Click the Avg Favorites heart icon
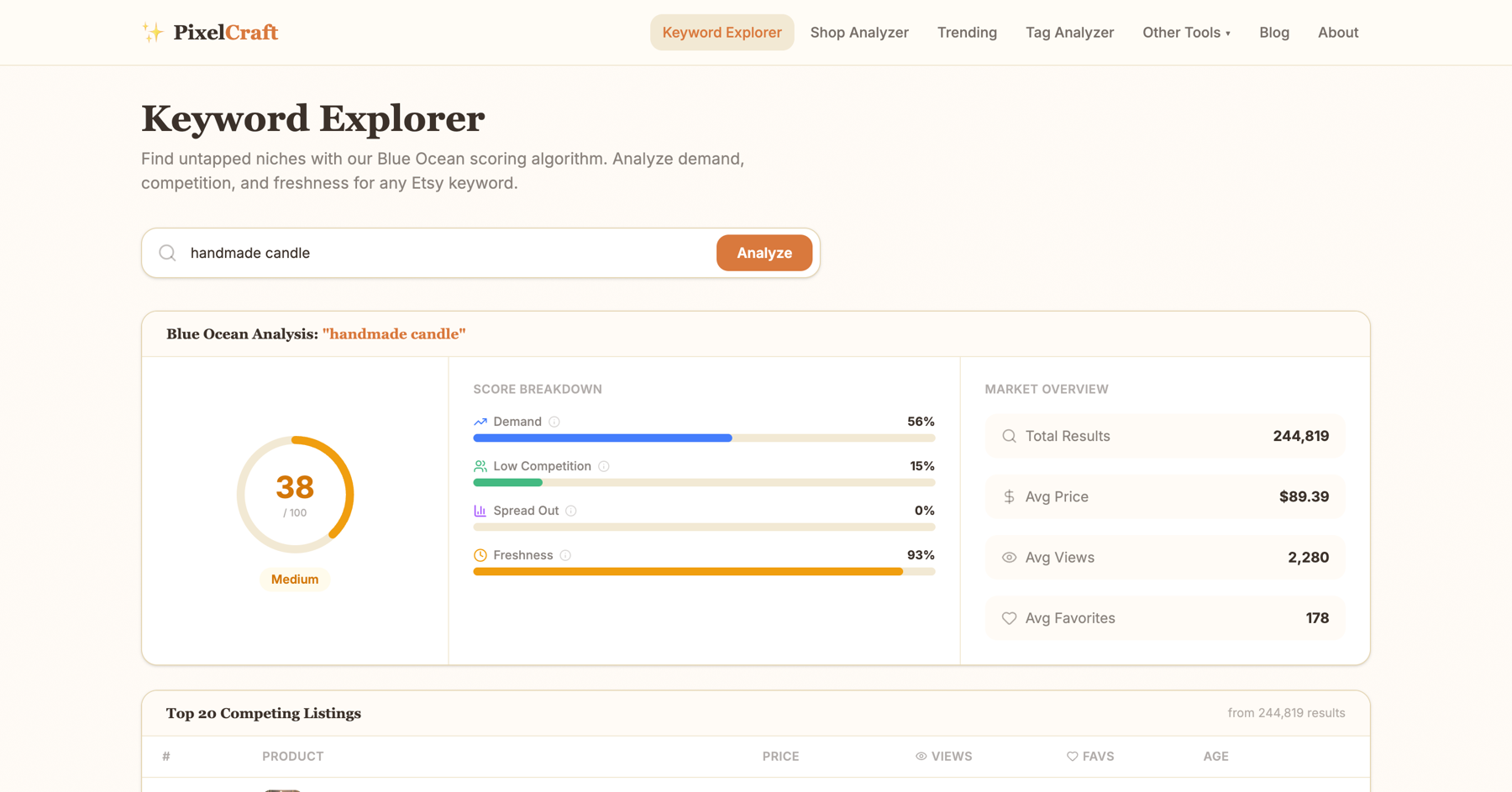Screen dimensions: 1512x792 pos(1010,618)
